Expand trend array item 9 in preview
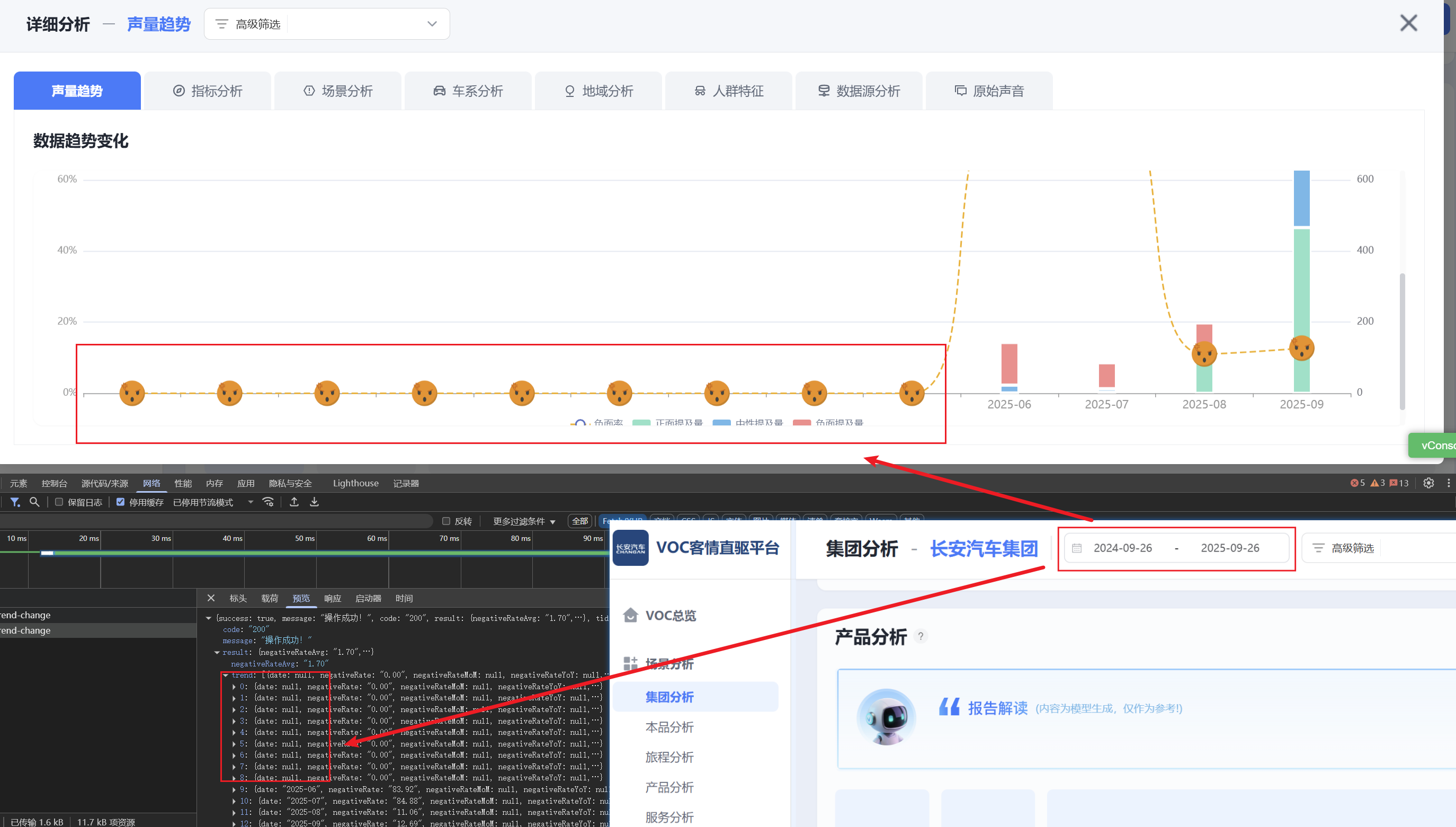The height and width of the screenshot is (827, 1456). [x=234, y=789]
